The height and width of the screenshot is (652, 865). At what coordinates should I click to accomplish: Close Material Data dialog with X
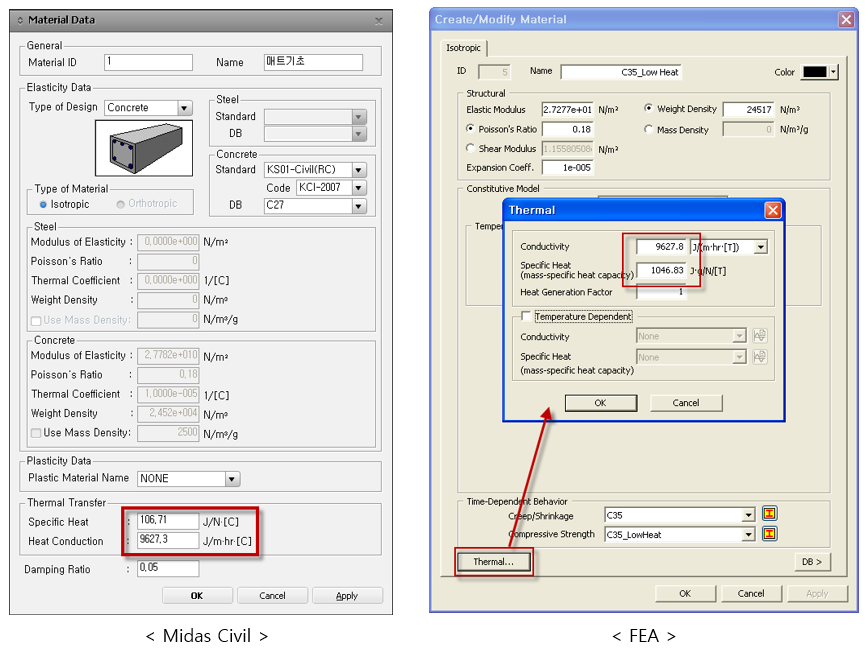(x=378, y=21)
